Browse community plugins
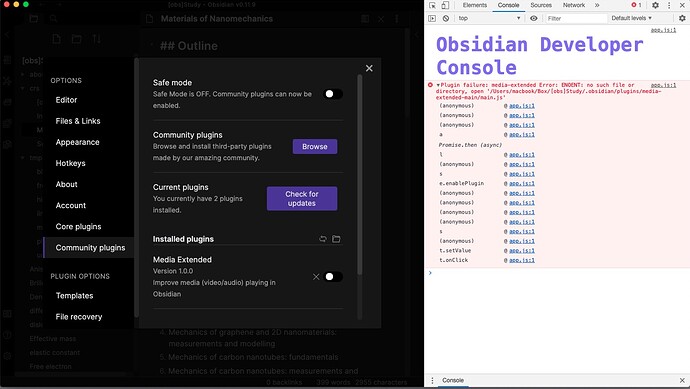690x389 pixels. click(315, 147)
